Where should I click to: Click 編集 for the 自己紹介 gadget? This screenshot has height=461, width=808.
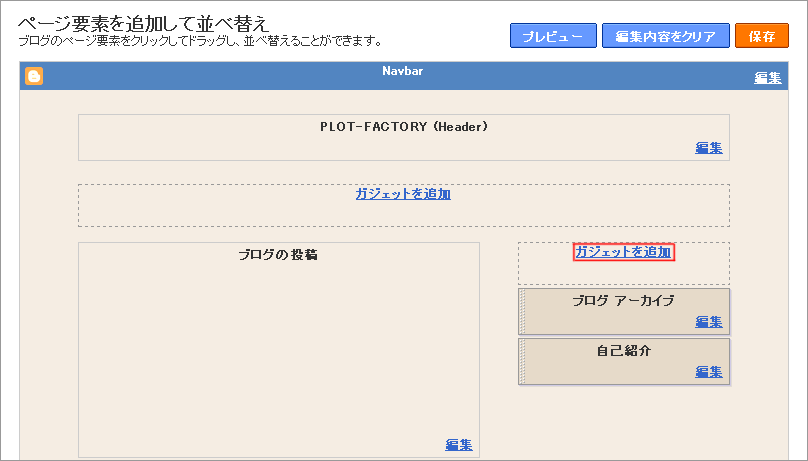(709, 372)
